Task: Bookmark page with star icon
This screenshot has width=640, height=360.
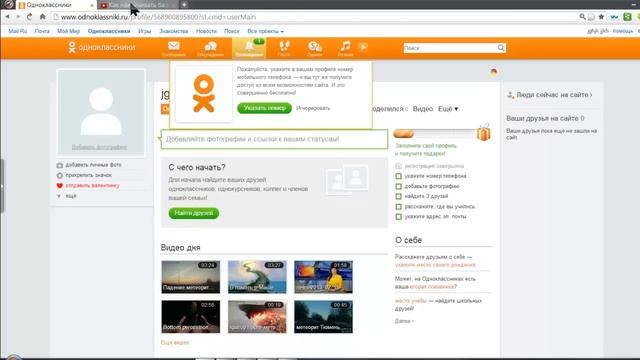Action: [601, 17]
